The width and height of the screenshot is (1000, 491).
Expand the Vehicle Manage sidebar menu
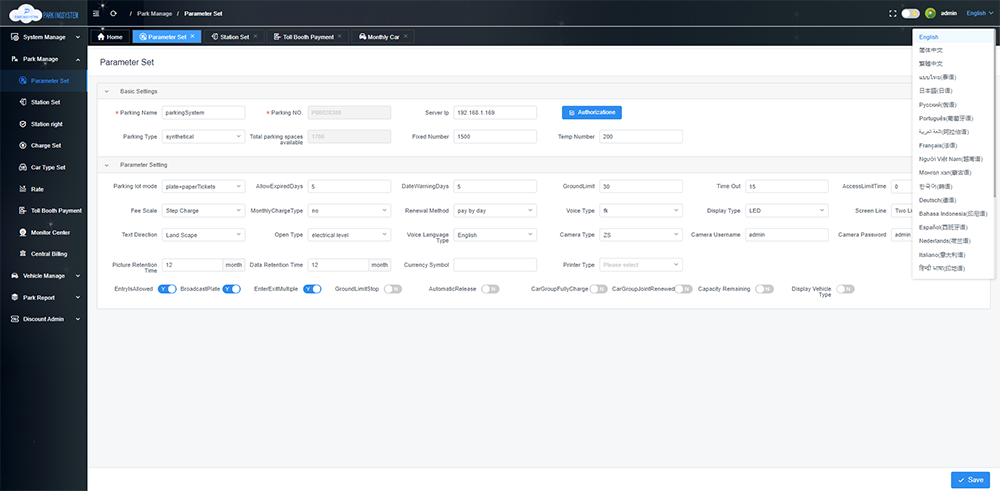pos(43,275)
